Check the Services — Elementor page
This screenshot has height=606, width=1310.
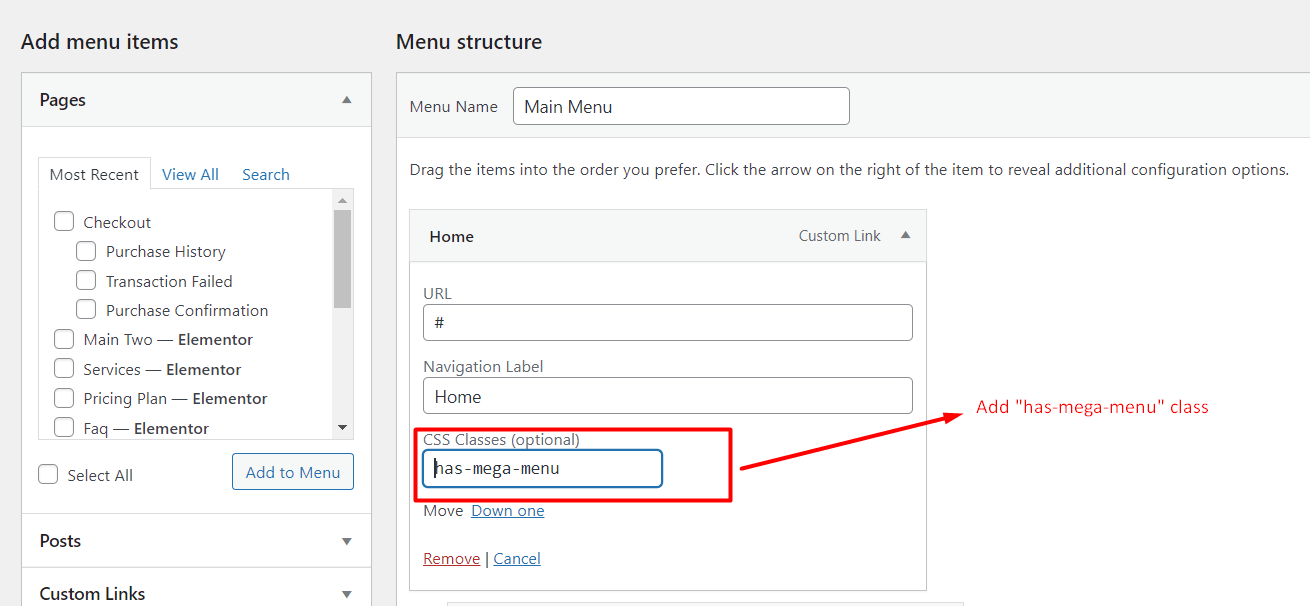point(64,369)
